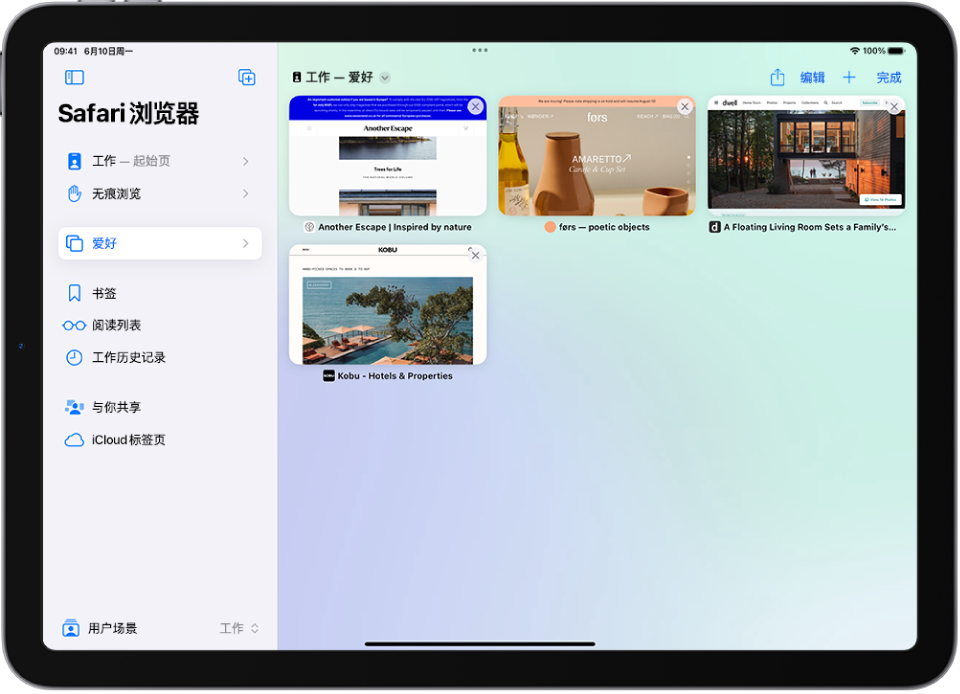Image resolution: width=960 pixels, height=694 pixels.
Task: Close the Floating Living Room tab
Action: 894,106
